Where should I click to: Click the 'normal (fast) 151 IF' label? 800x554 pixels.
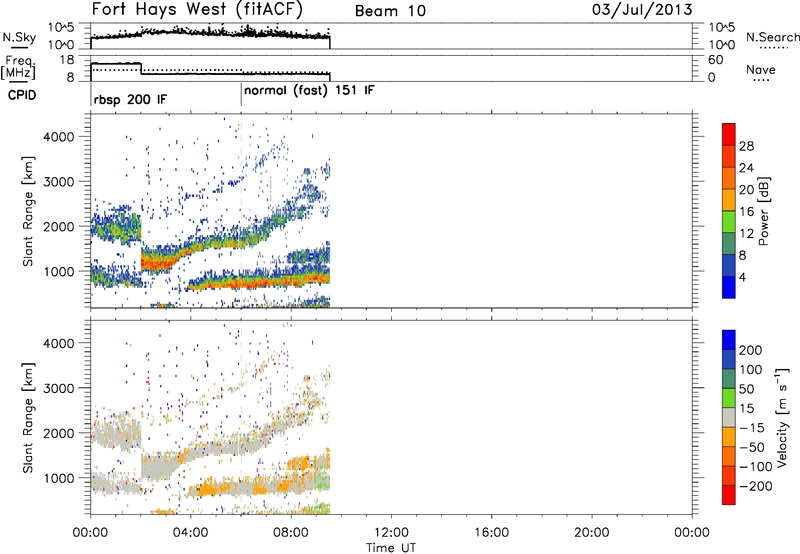coord(309,91)
